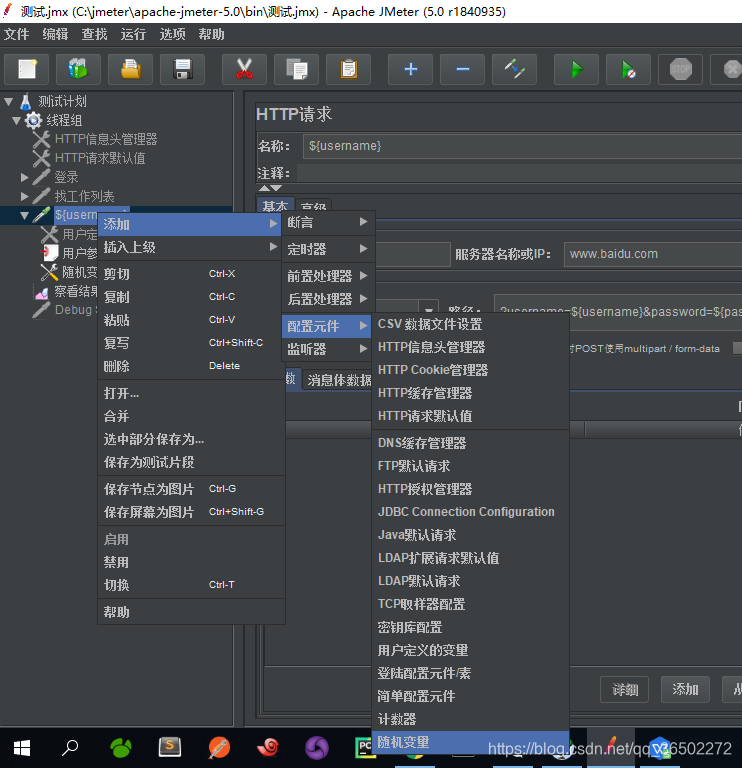Click the collapse arrows below 注释 field
Viewport: 742px width, 768px height.
pyautogui.click(x=270, y=188)
